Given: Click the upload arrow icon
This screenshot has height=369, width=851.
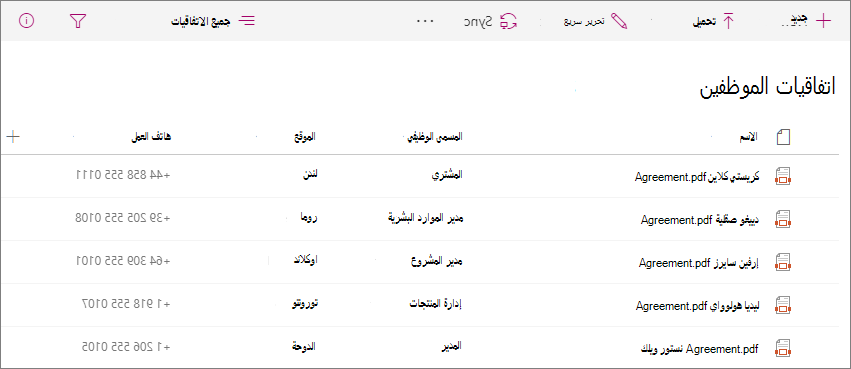Looking at the screenshot, I should pos(728,21).
